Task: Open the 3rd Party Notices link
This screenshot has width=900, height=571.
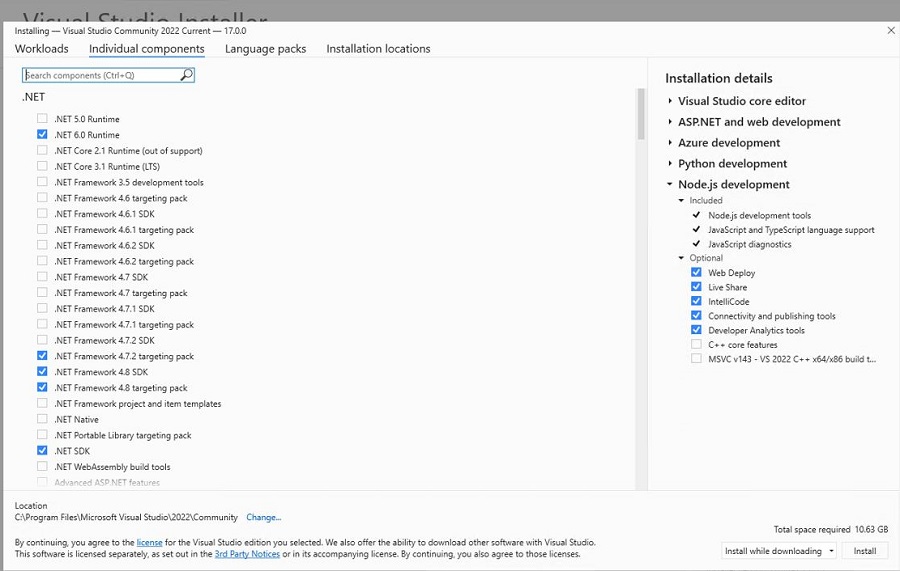Action: point(247,554)
